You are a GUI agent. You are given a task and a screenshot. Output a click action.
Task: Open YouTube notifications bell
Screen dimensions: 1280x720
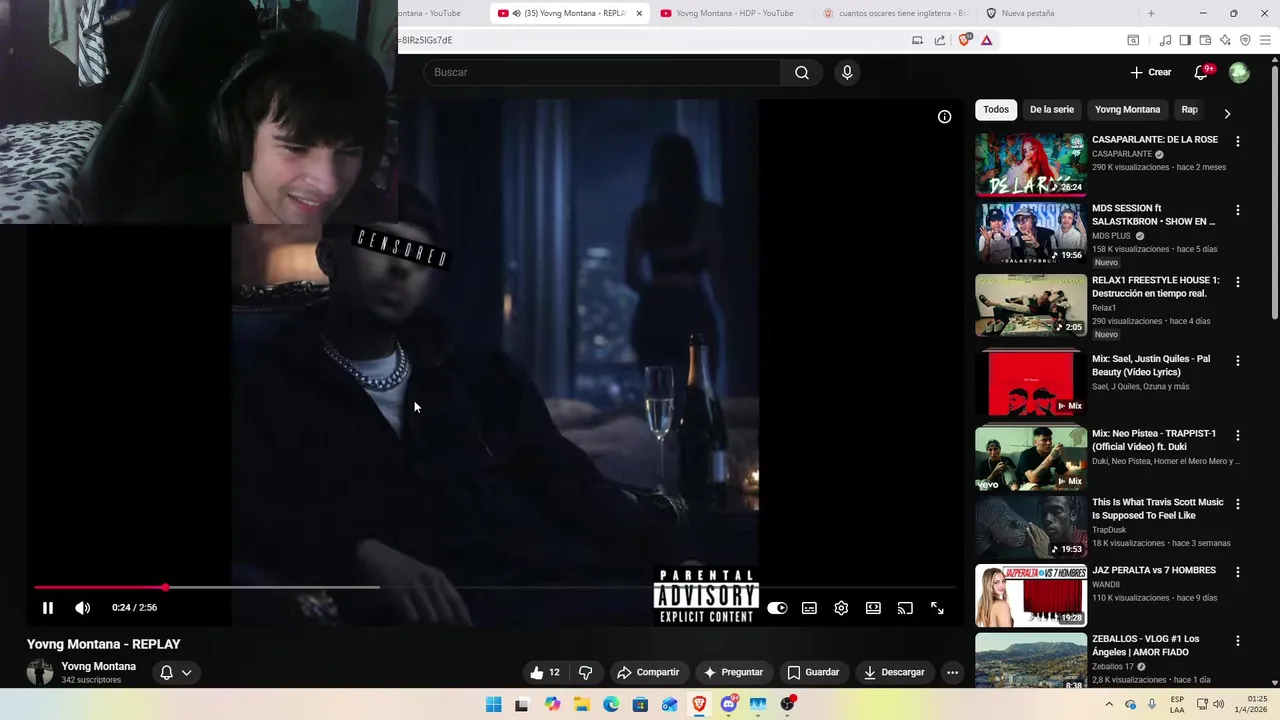pyautogui.click(x=1201, y=72)
